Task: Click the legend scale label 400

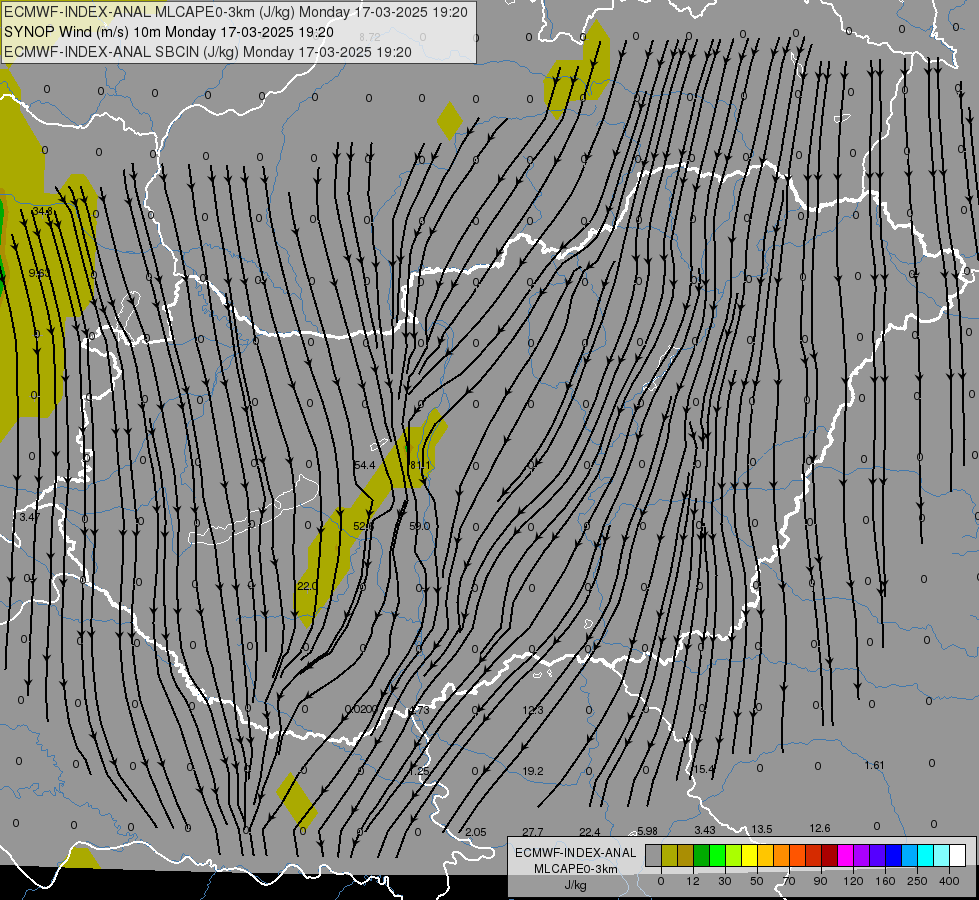Action: coord(949,881)
